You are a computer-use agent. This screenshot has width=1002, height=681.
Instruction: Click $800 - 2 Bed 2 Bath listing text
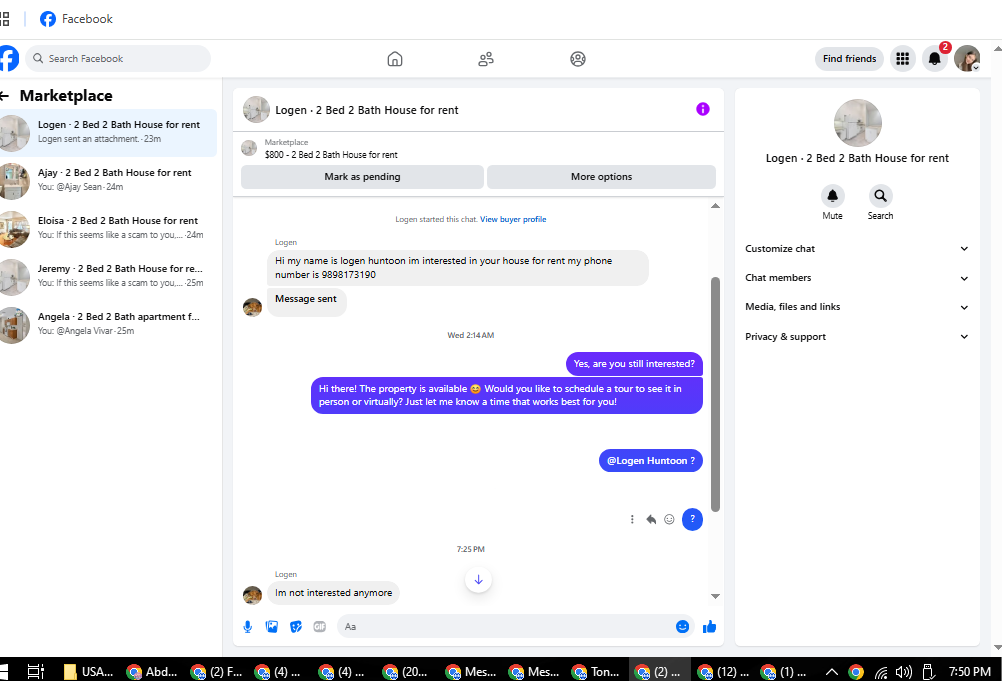331,155
